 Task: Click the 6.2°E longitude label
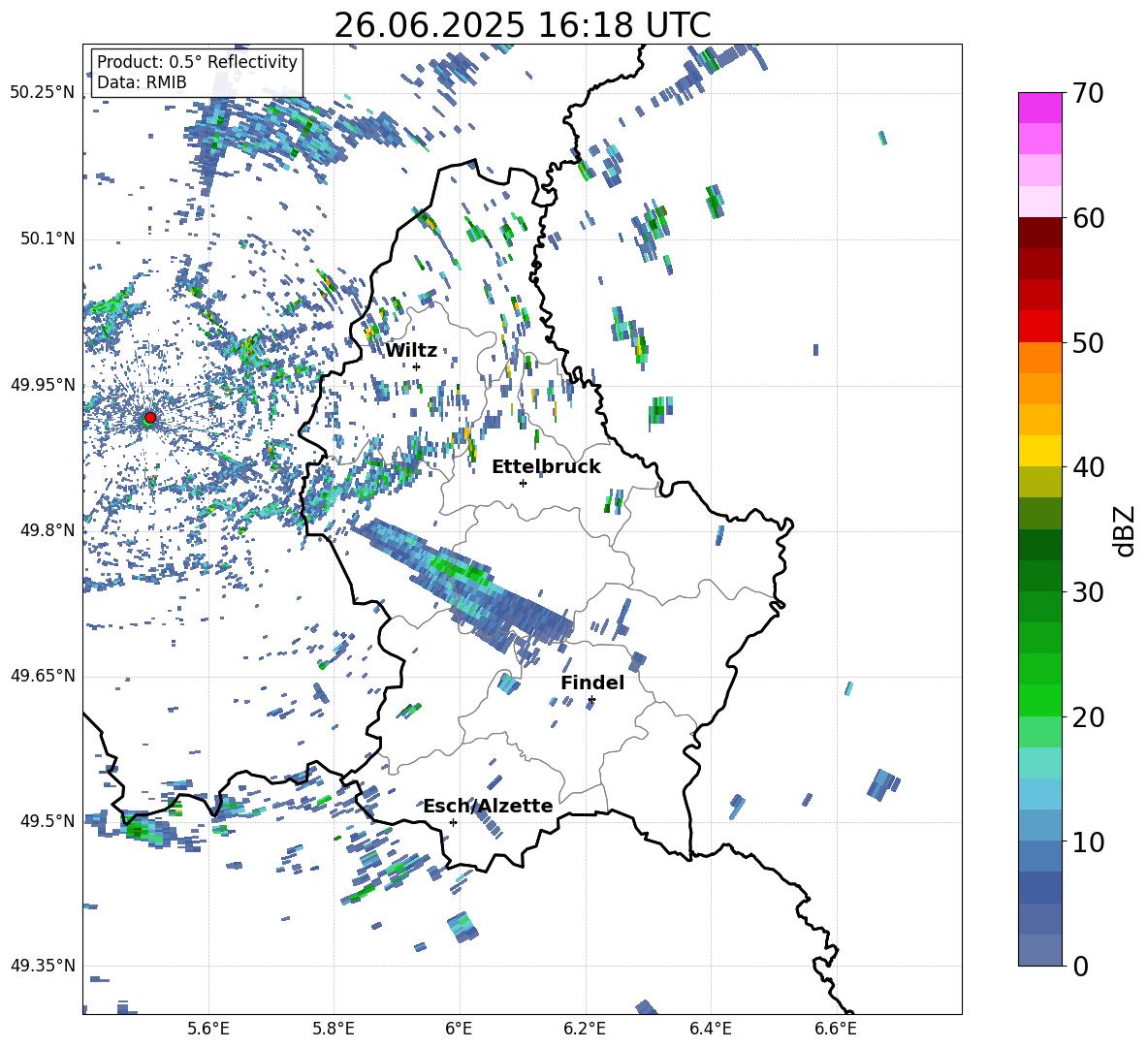(585, 1029)
